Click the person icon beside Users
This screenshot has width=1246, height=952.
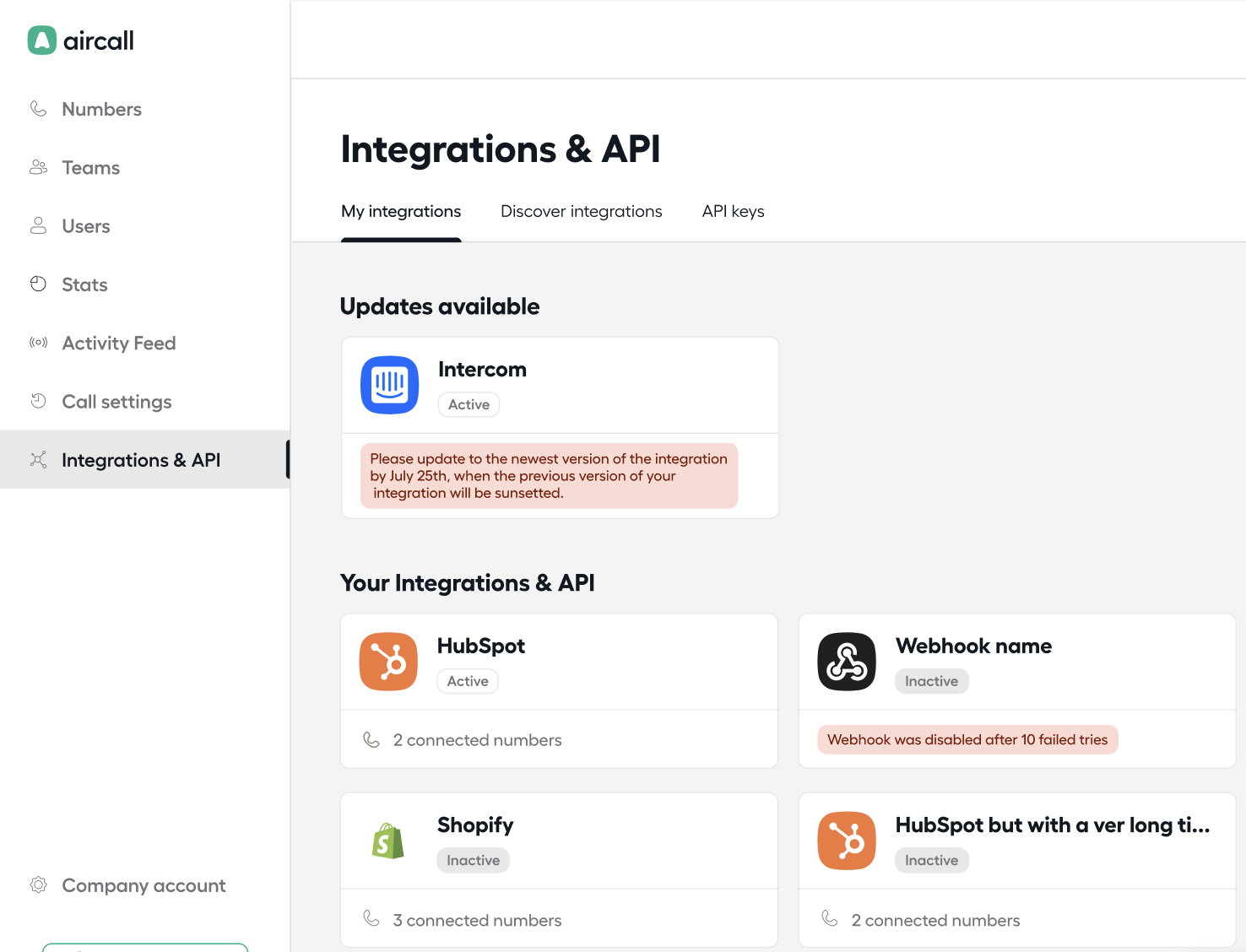coord(38,225)
